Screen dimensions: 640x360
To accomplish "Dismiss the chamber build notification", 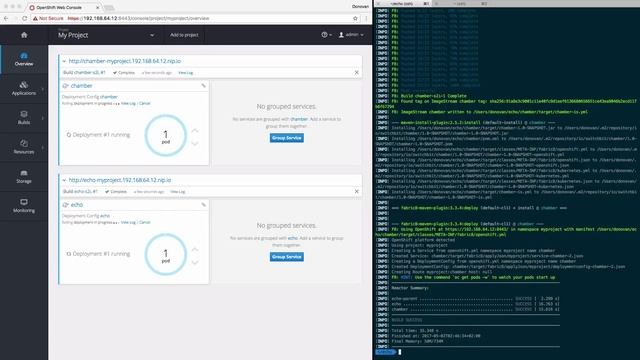I will pyautogui.click(x=357, y=73).
